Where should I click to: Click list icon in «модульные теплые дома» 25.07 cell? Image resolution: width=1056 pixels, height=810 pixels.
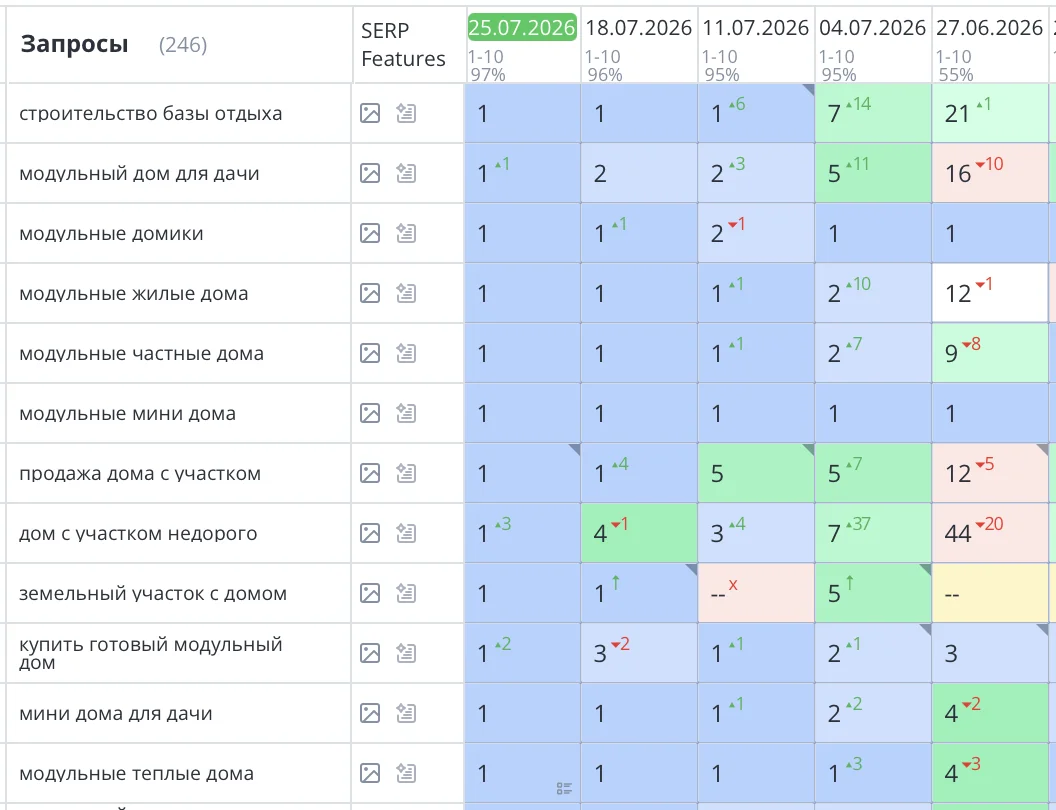click(x=564, y=788)
